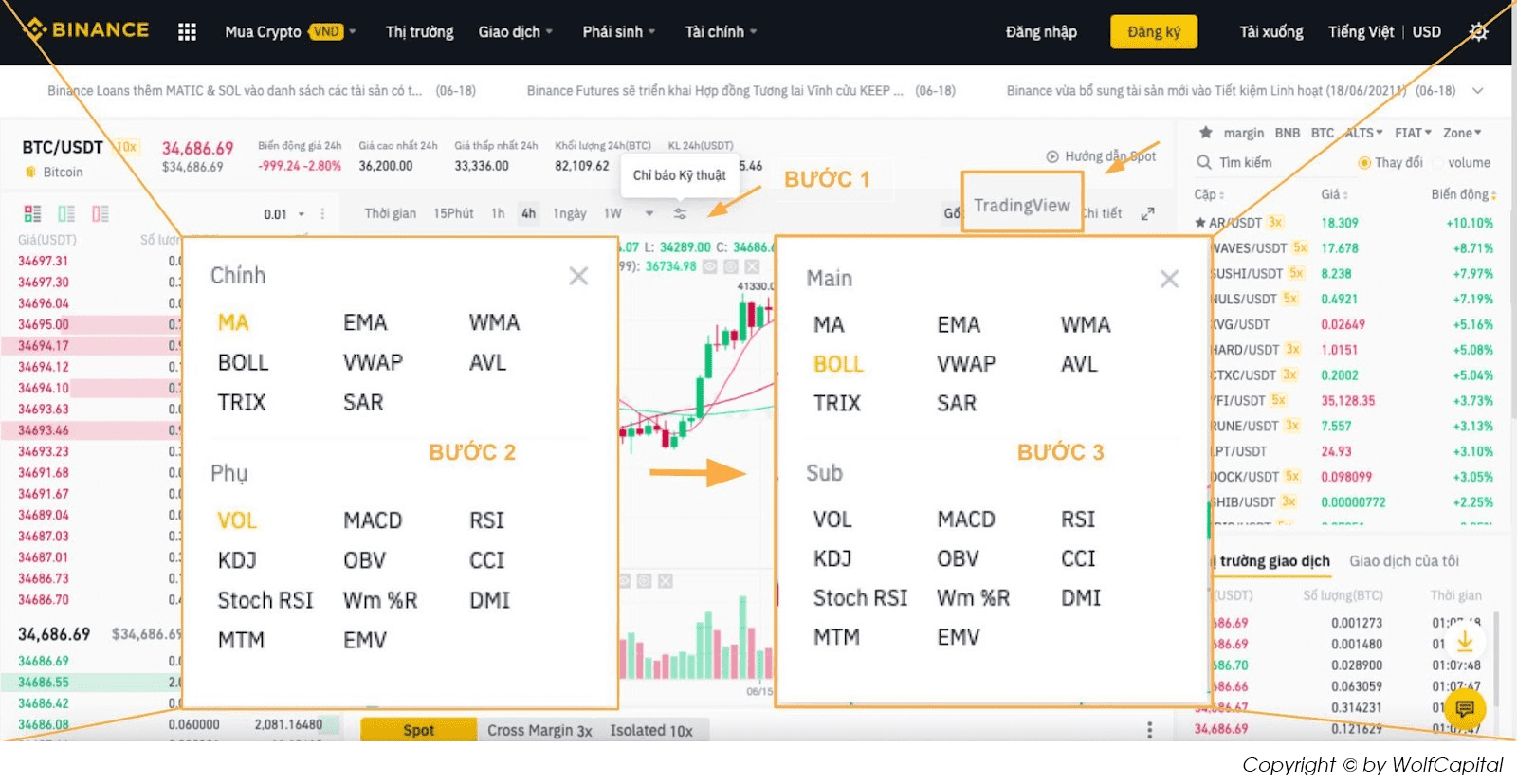Switch to Cross Margin 3x tab
This screenshot has height=784, width=1517.
[x=539, y=731]
